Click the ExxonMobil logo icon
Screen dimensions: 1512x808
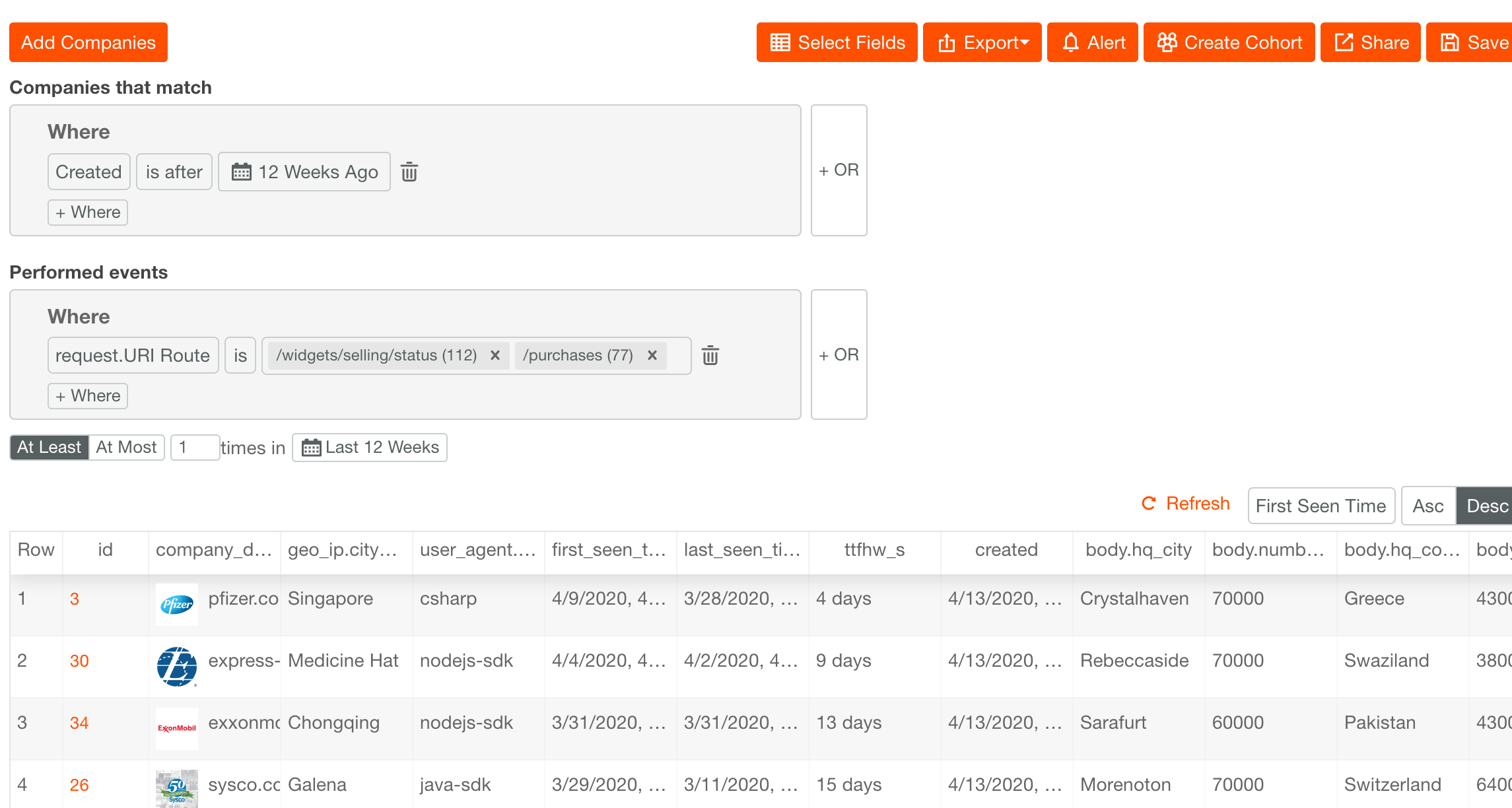(177, 728)
